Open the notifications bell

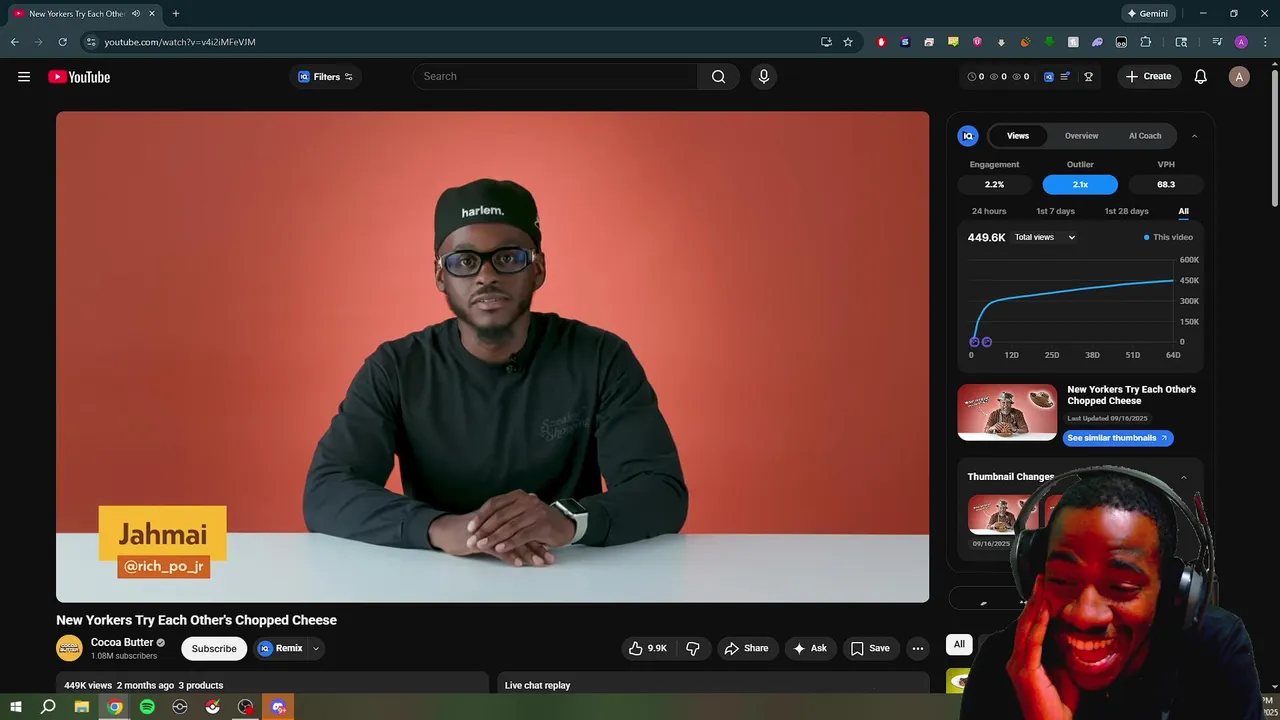tap(1201, 77)
